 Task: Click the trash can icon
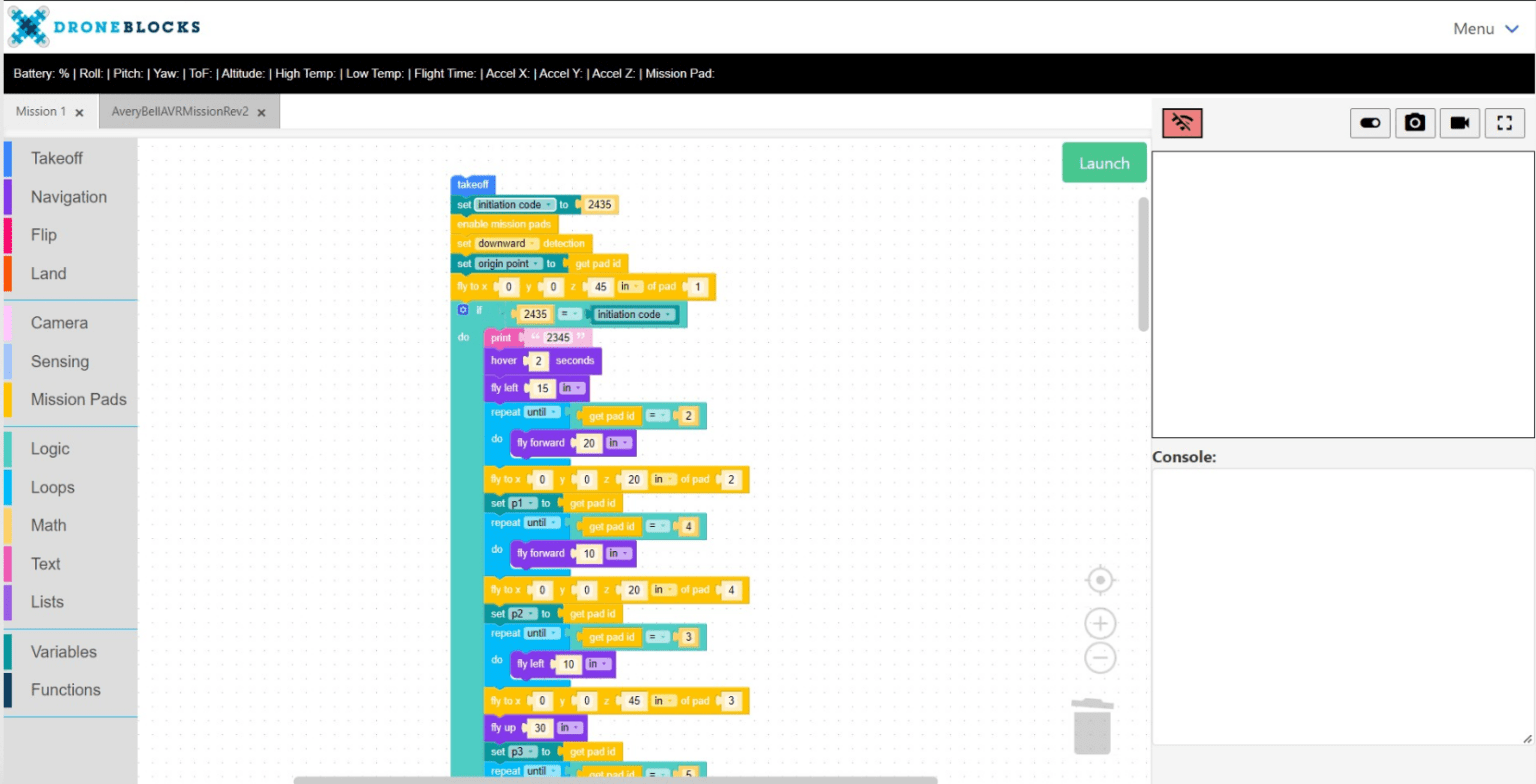(1092, 727)
